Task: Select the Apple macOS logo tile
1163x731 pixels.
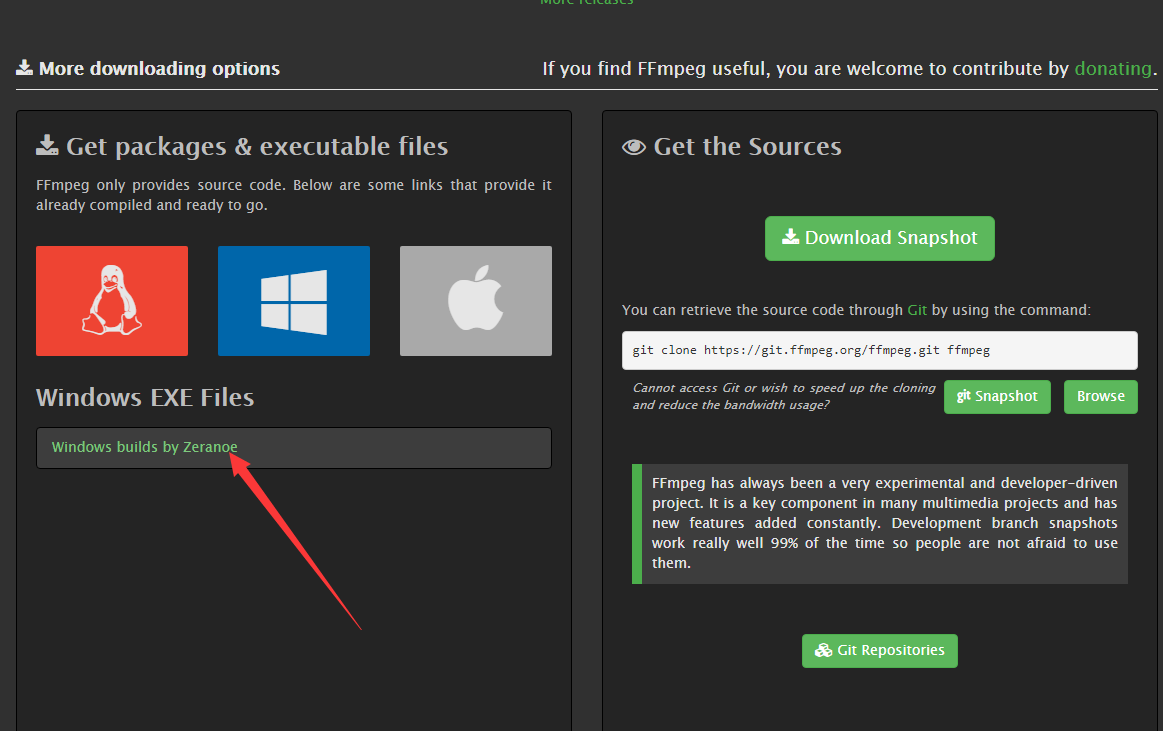Action: (x=475, y=301)
